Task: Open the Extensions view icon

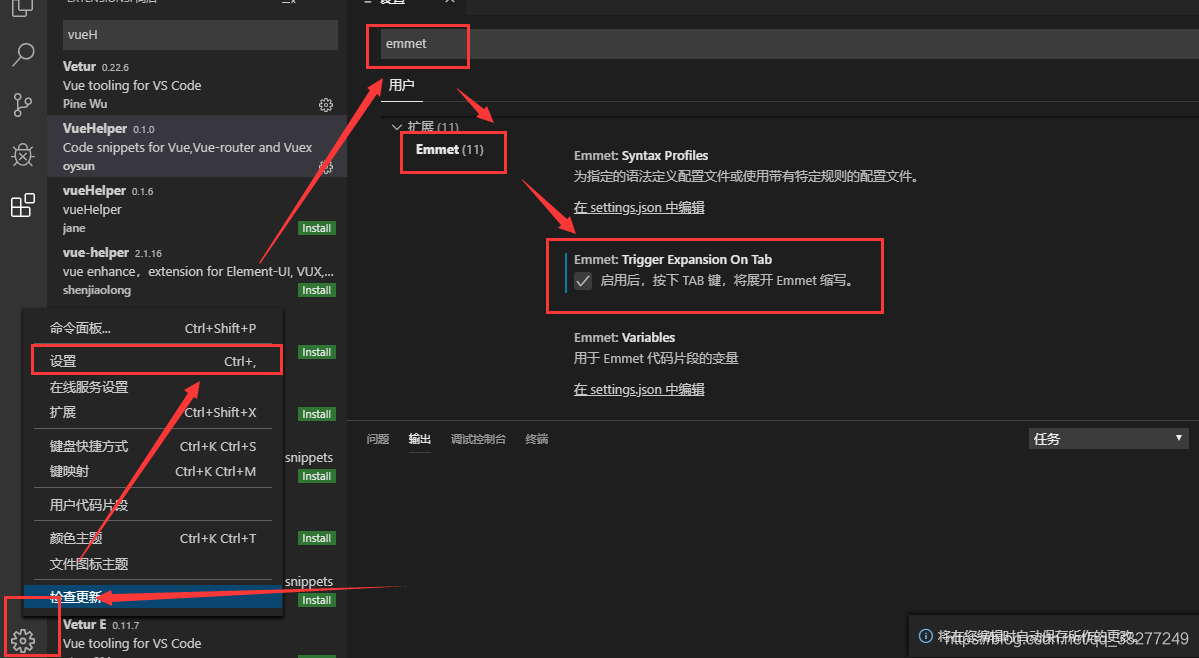Action: pyautogui.click(x=23, y=205)
